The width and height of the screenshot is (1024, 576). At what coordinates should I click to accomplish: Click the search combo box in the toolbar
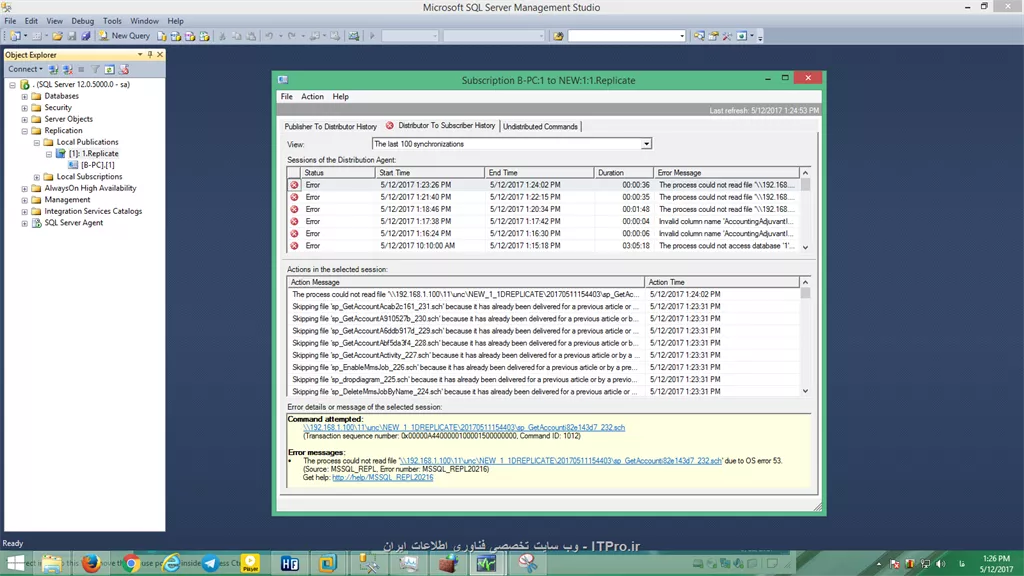(x=627, y=36)
